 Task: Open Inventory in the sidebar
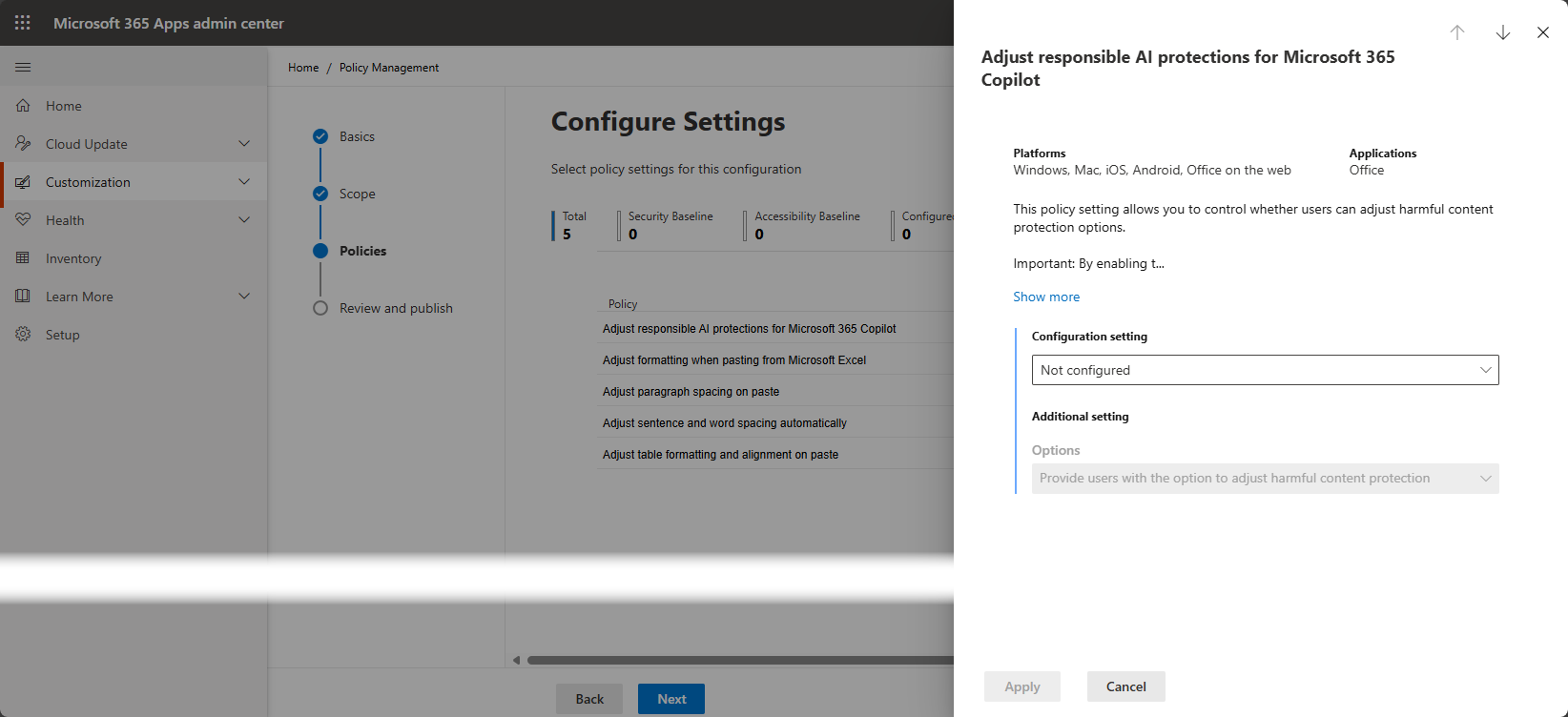pyautogui.click(x=134, y=258)
